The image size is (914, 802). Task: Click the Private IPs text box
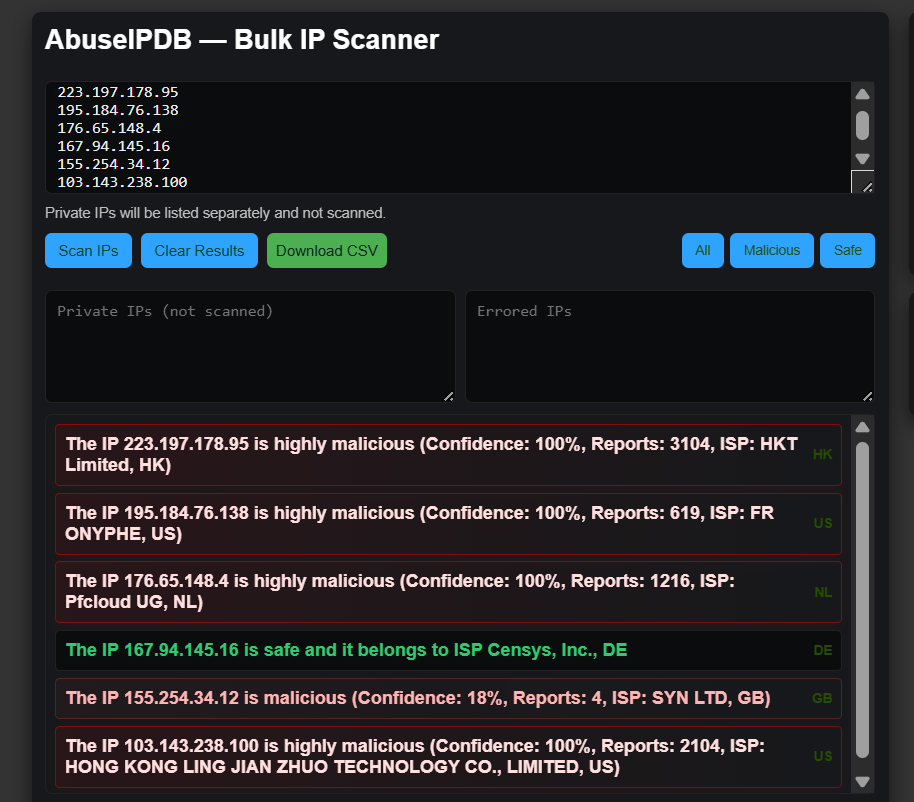[250, 346]
